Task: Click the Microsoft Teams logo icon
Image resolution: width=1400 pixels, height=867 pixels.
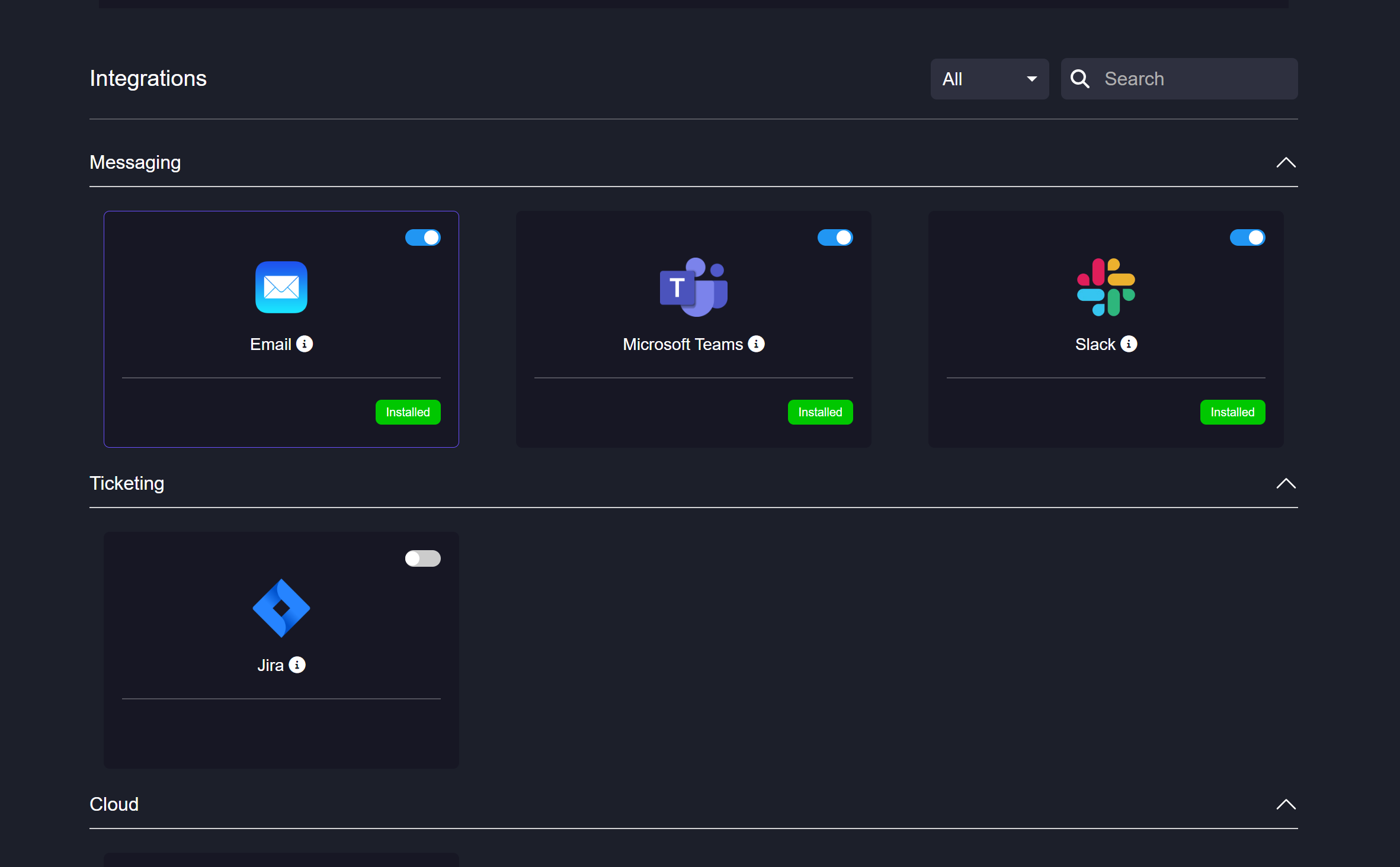Action: click(x=693, y=287)
